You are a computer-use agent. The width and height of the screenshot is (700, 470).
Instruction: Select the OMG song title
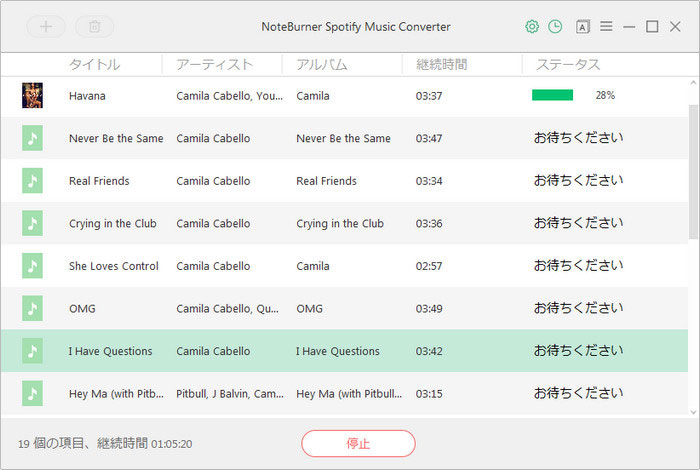click(82, 309)
